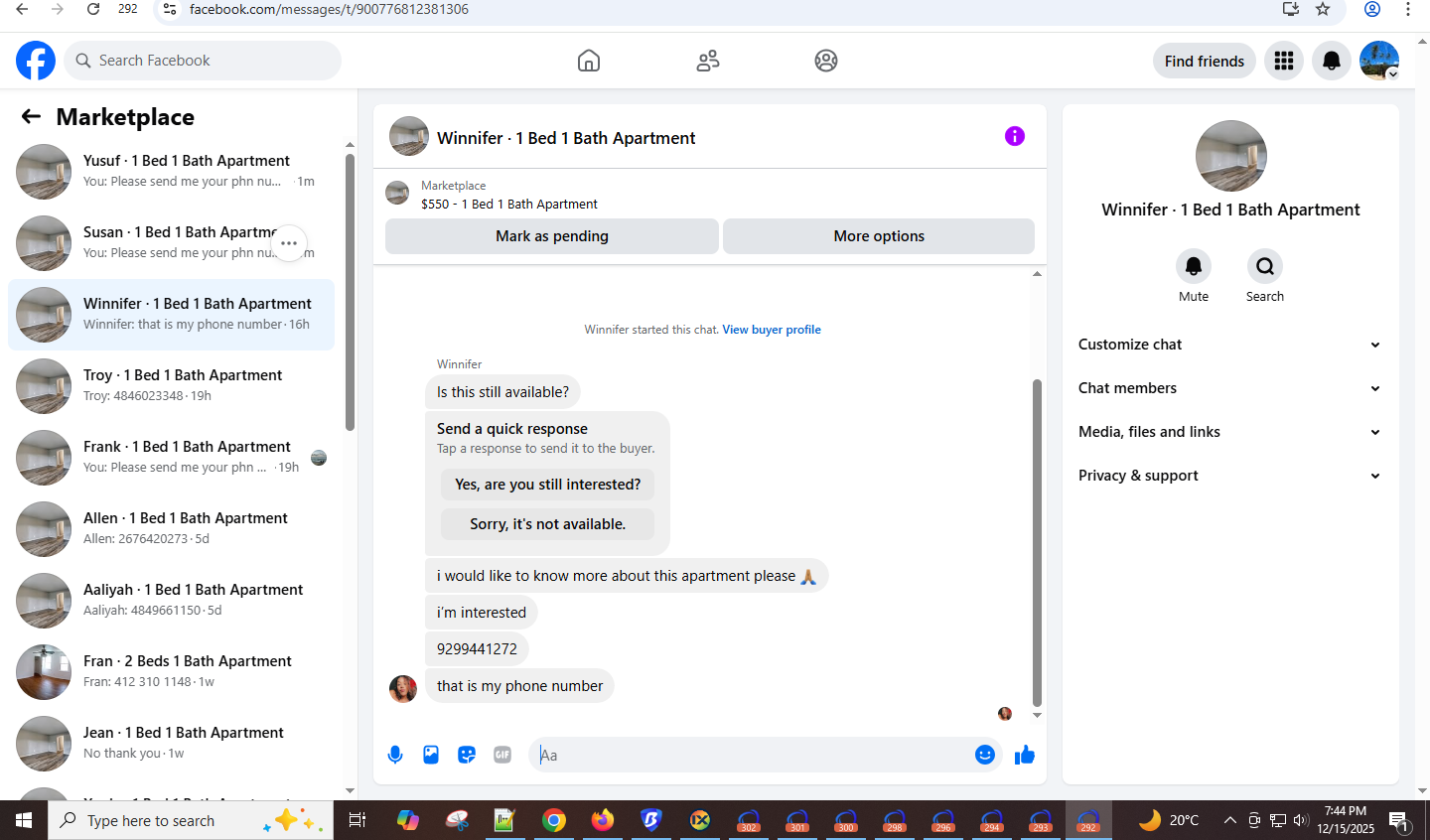Viewport: 1430px width, 840px height.
Task: Open Troy's conversation
Action: tap(171, 386)
